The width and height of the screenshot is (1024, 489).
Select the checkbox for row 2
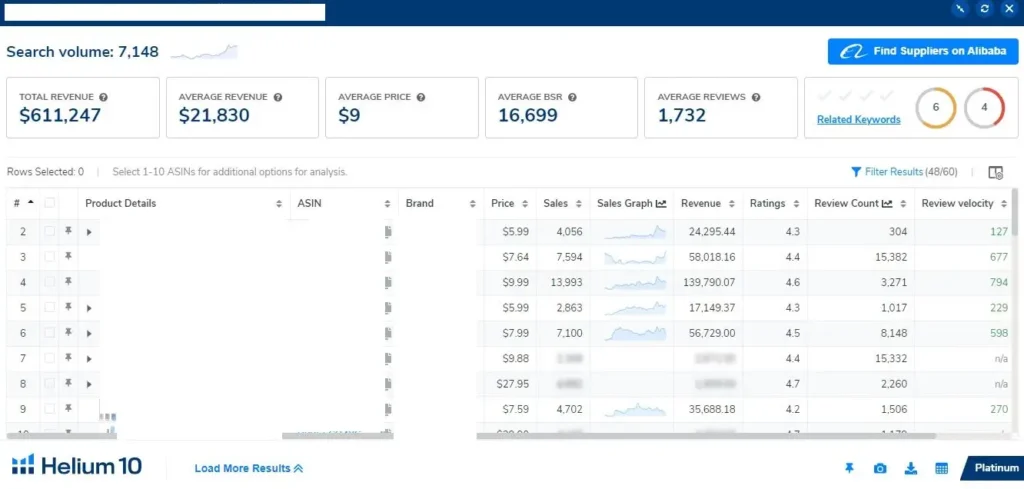pyautogui.click(x=50, y=232)
